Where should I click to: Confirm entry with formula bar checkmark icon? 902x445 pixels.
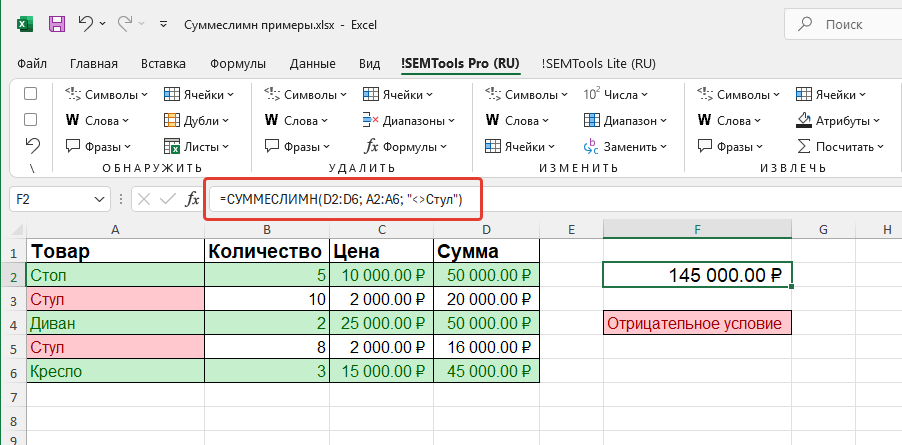pyautogui.click(x=167, y=199)
